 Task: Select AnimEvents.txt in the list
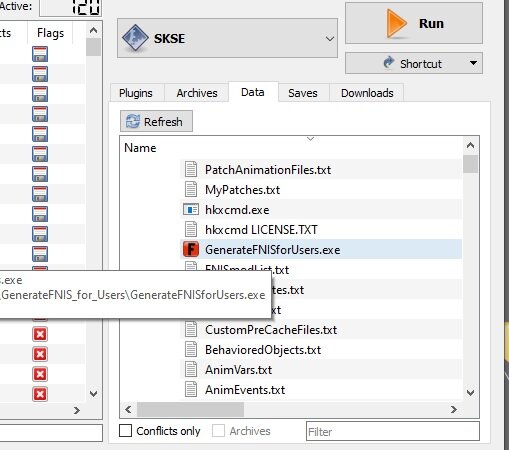(245, 390)
